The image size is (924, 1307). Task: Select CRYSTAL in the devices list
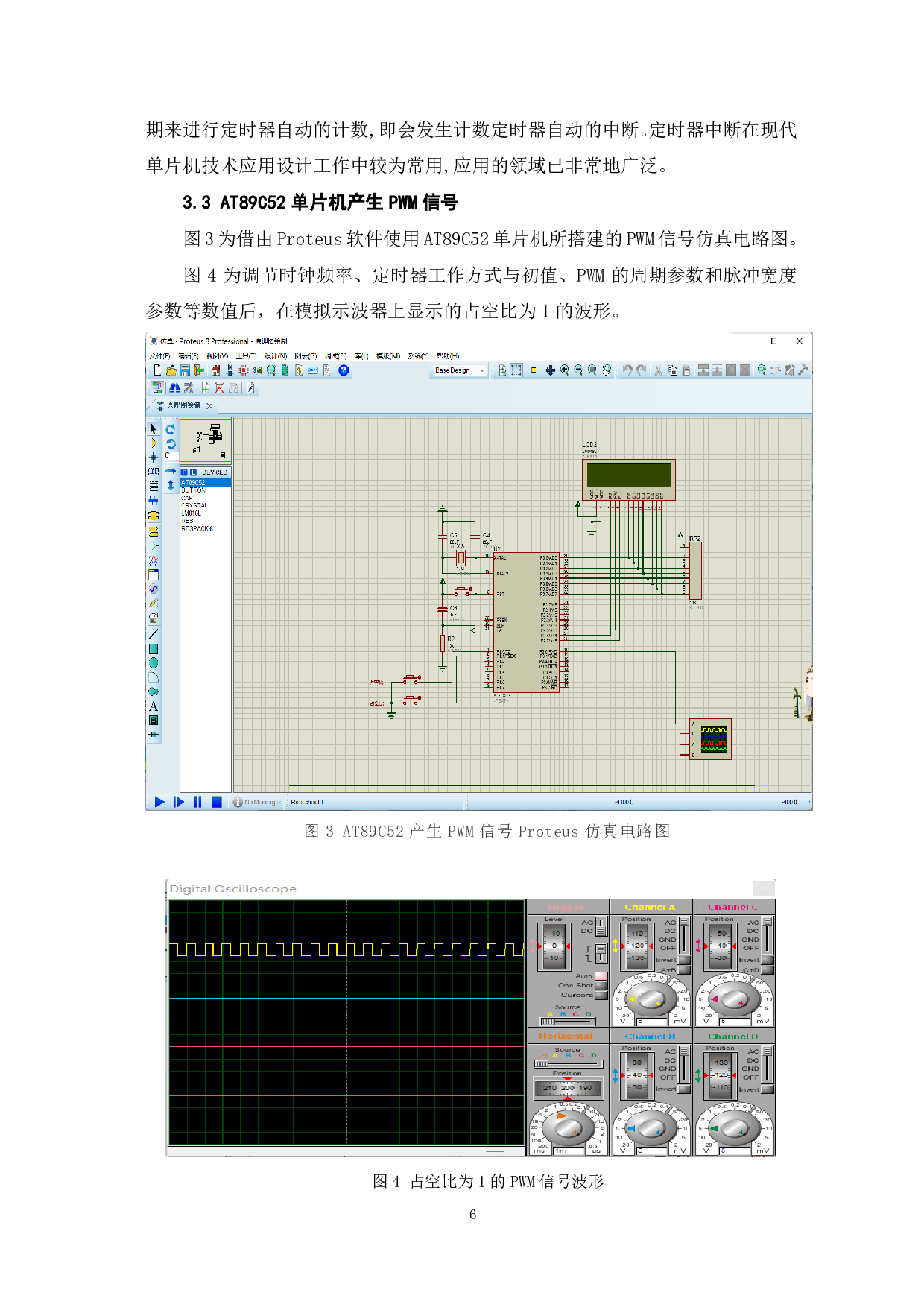point(194,505)
